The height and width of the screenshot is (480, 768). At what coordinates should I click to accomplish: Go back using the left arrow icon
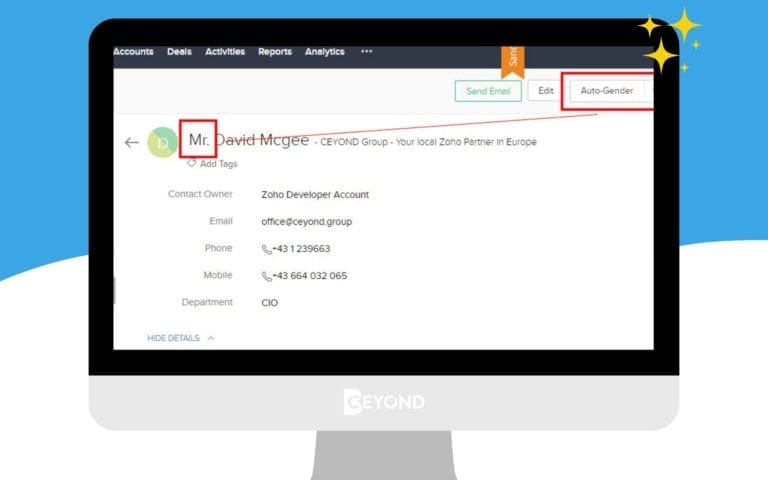click(x=131, y=143)
